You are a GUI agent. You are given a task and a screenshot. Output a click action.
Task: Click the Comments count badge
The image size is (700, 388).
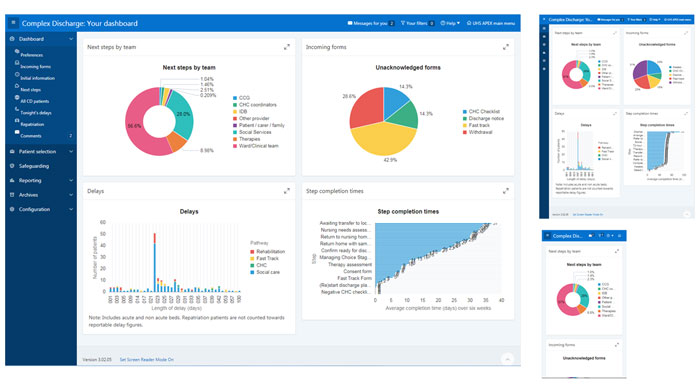[71, 136]
